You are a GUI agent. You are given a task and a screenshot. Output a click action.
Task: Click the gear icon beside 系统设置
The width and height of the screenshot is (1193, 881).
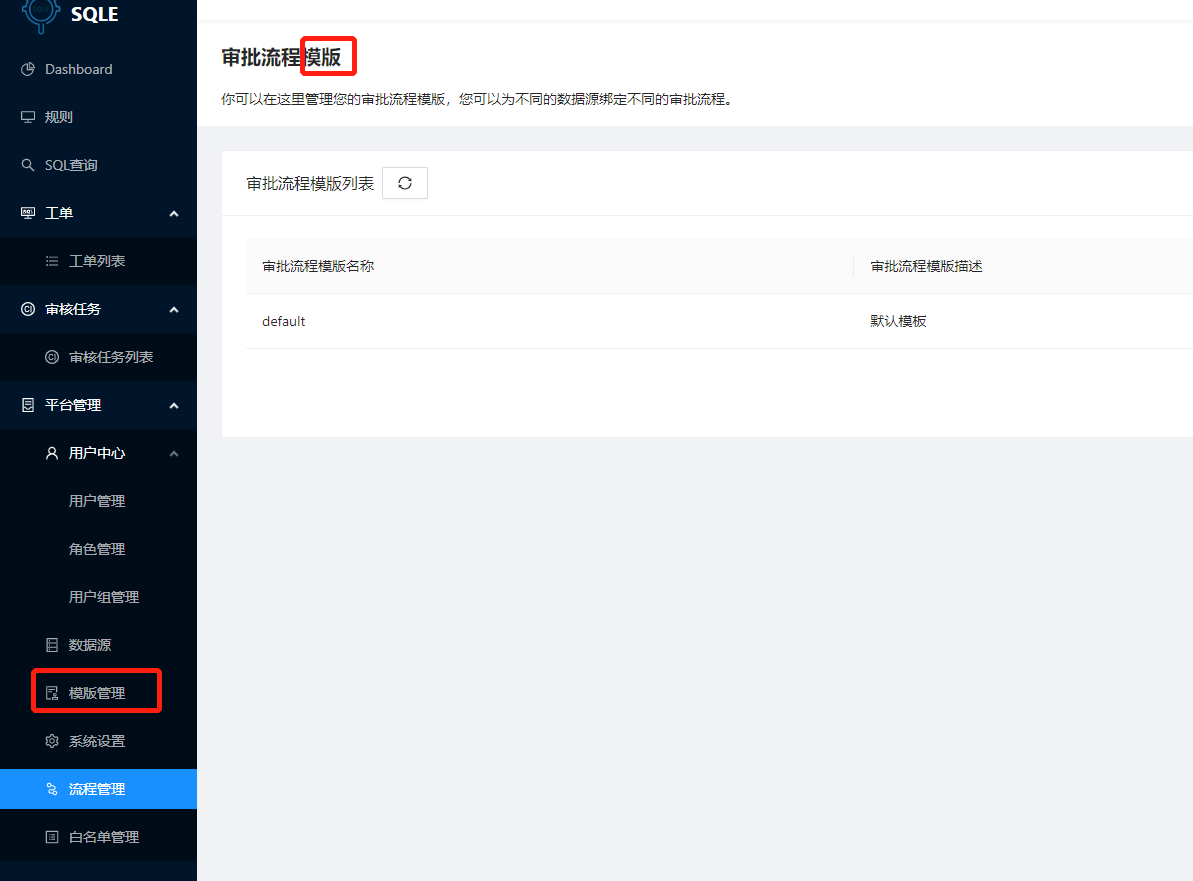(52, 741)
